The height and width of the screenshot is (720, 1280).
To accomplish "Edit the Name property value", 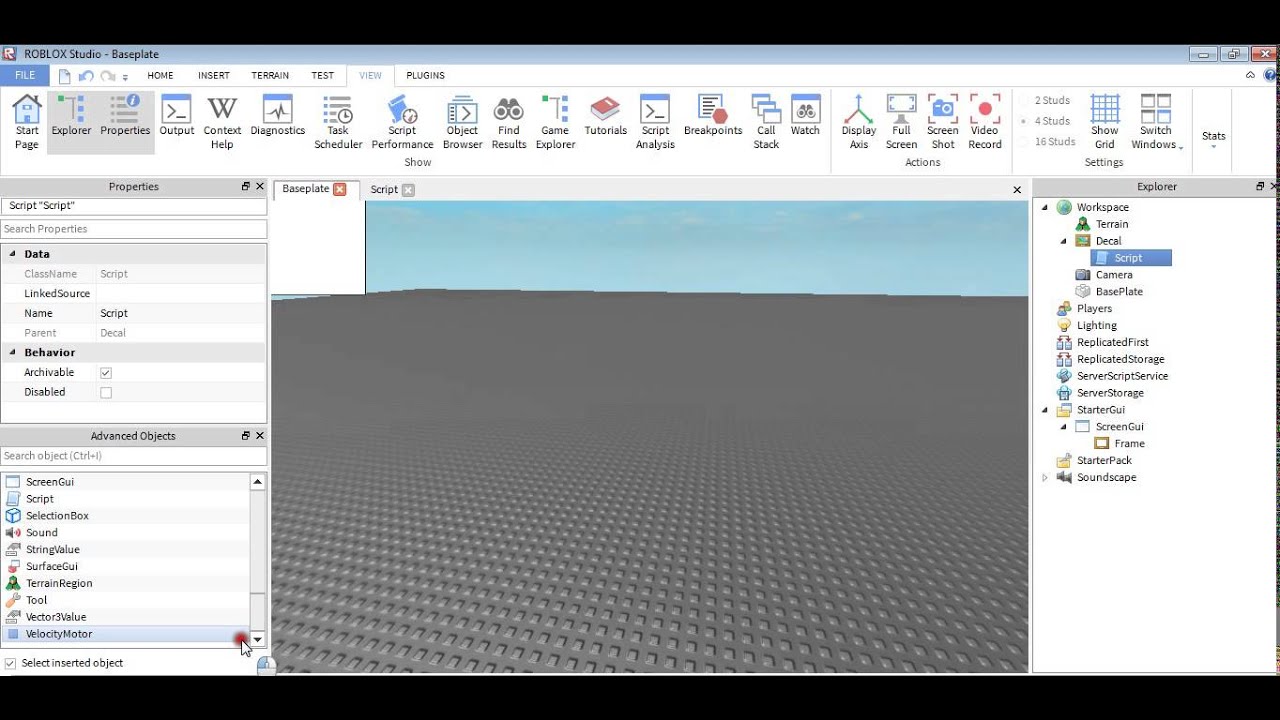I will [x=181, y=313].
